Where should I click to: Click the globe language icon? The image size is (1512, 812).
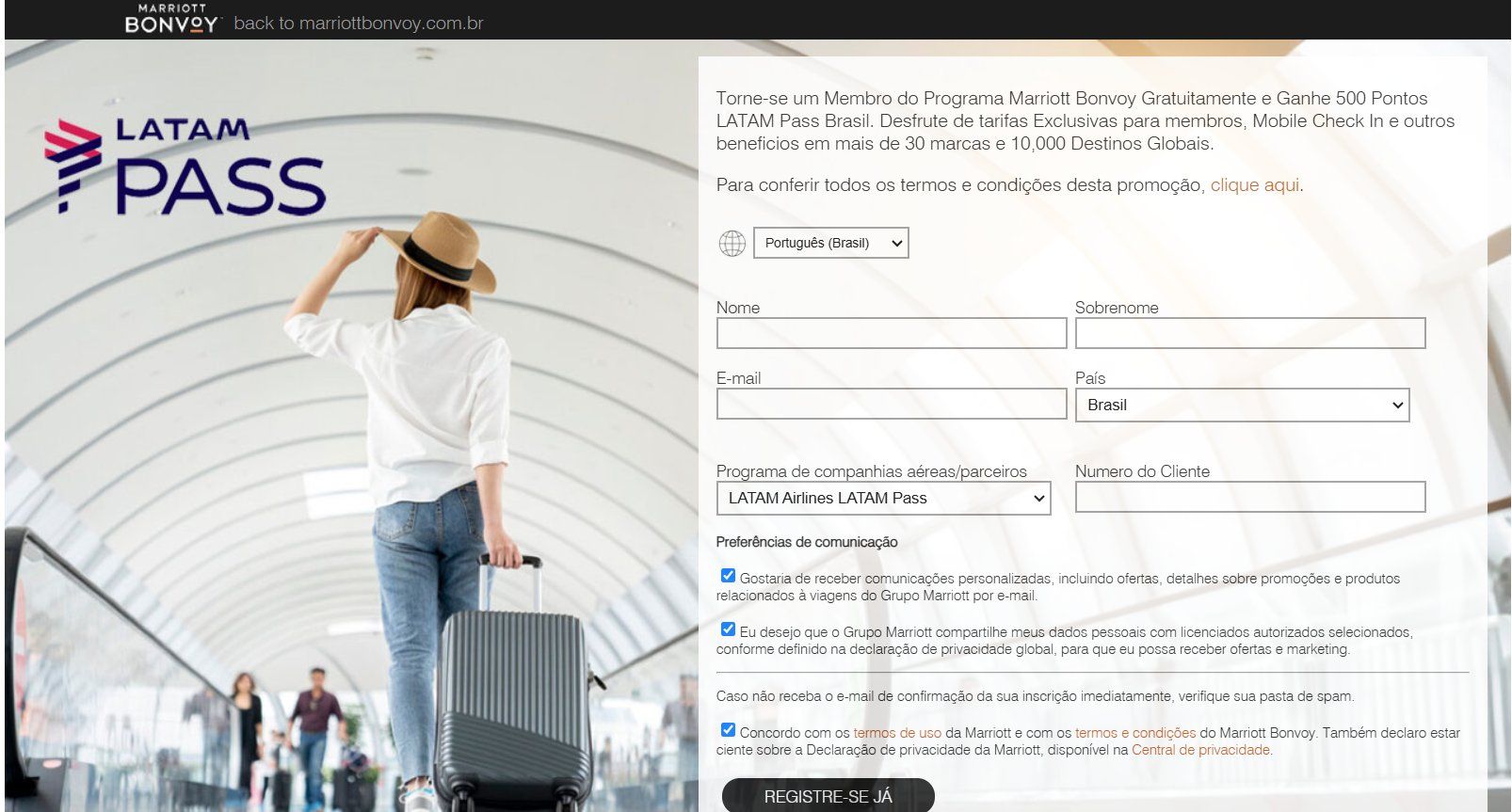pyautogui.click(x=732, y=244)
